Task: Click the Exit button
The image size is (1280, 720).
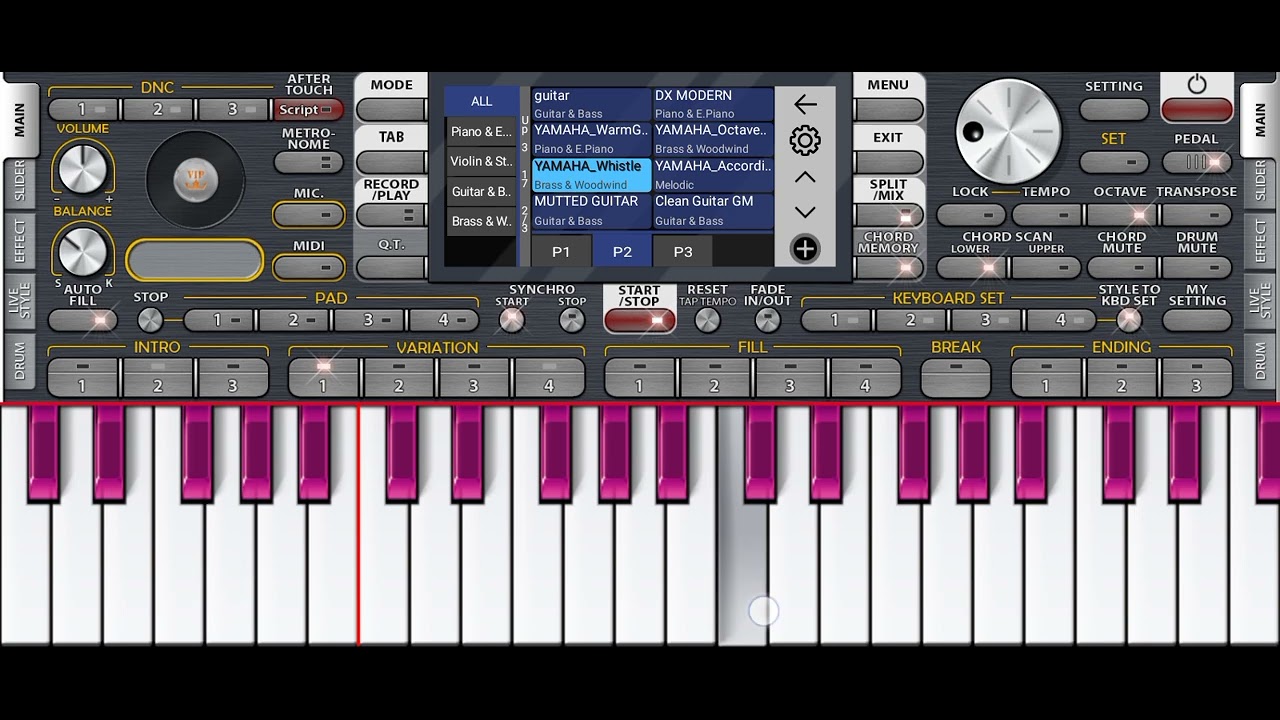Action: click(x=889, y=162)
